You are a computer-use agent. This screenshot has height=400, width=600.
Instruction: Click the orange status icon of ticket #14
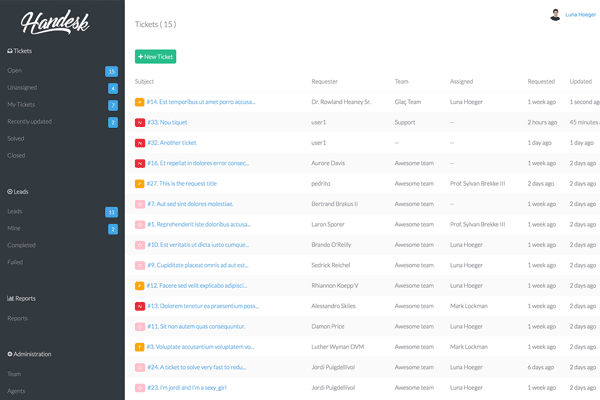(x=140, y=102)
